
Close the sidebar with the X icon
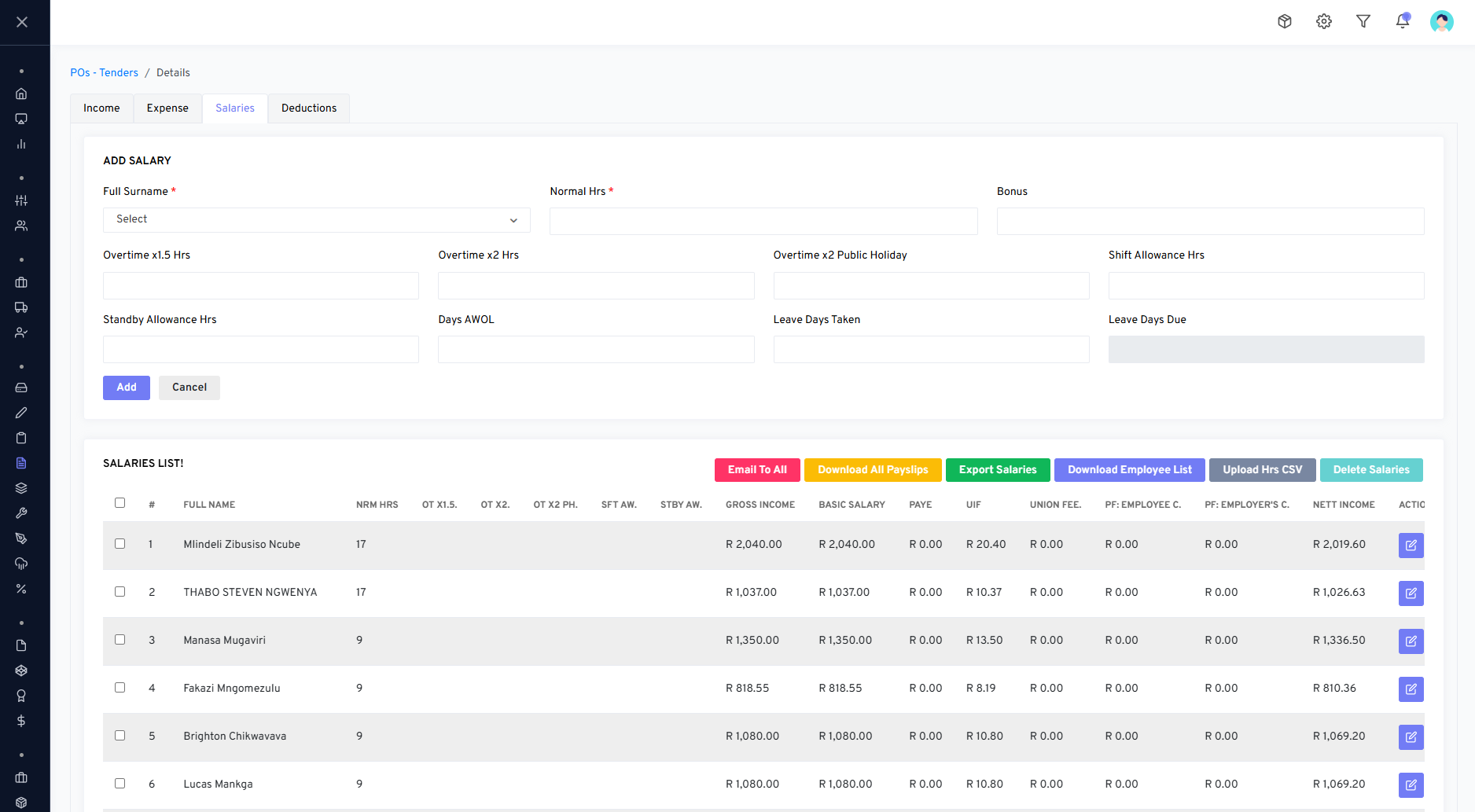[x=22, y=22]
